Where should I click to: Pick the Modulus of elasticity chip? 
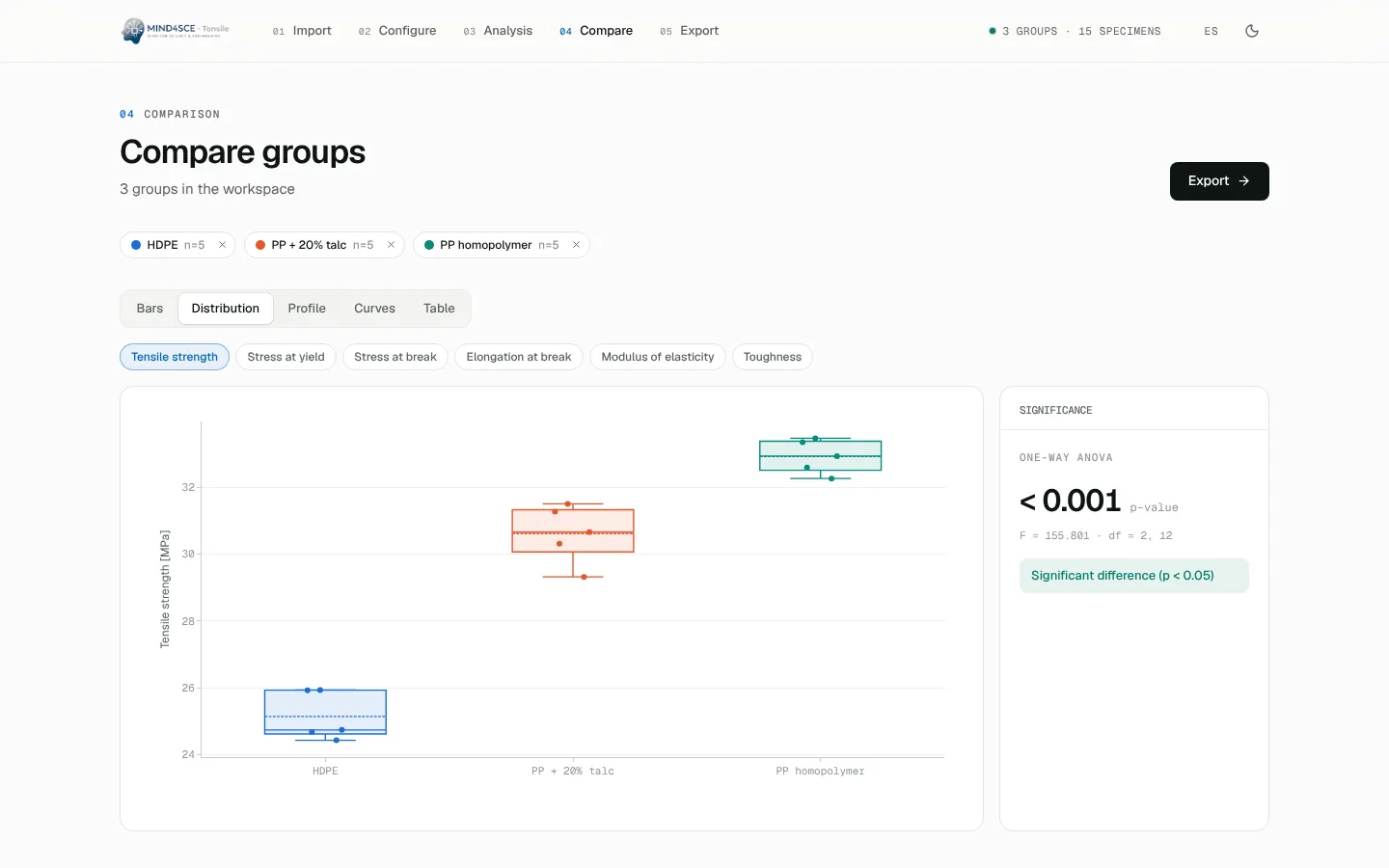[658, 357]
